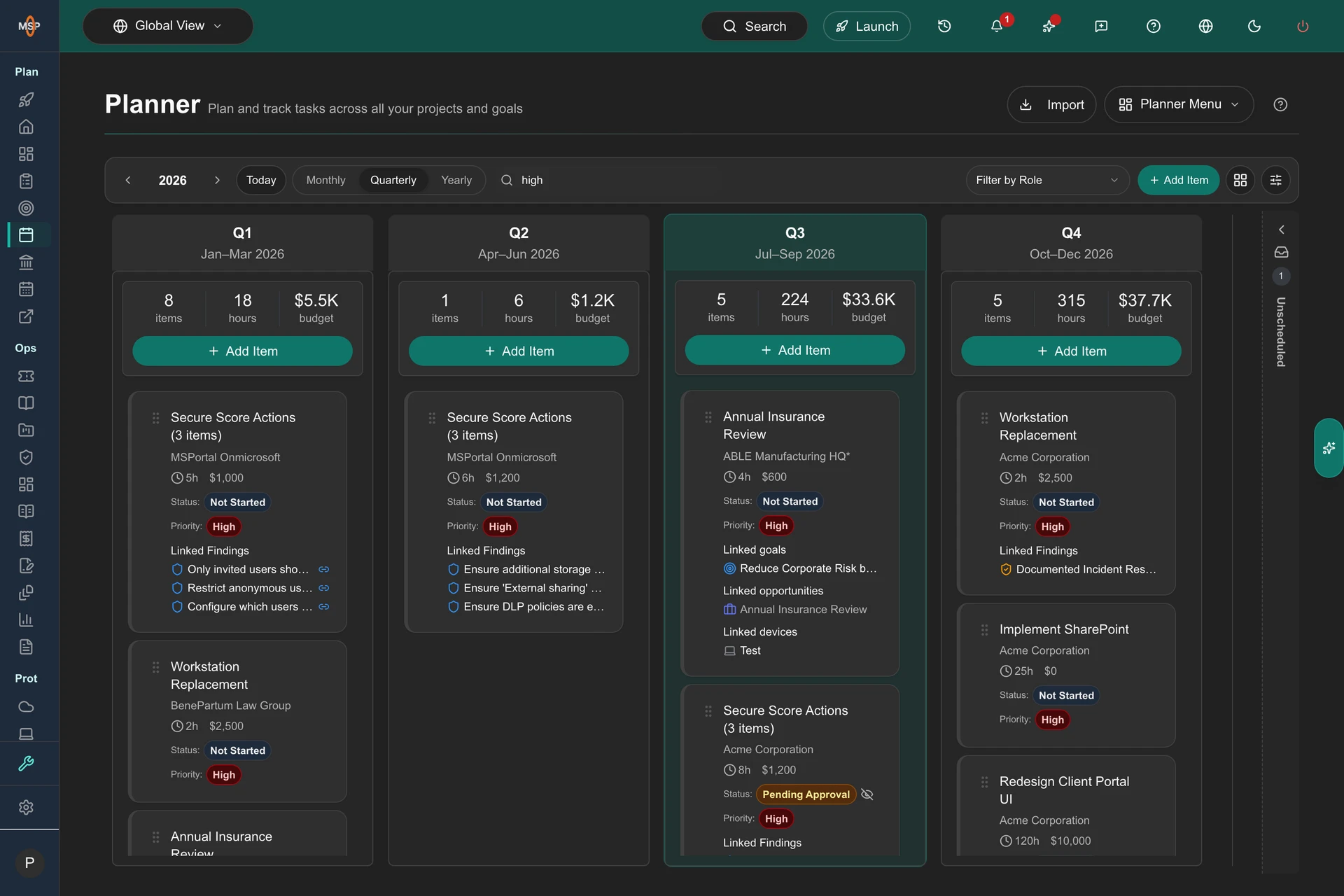Click the globe language icon in header
The image size is (1344, 896).
click(x=1205, y=26)
